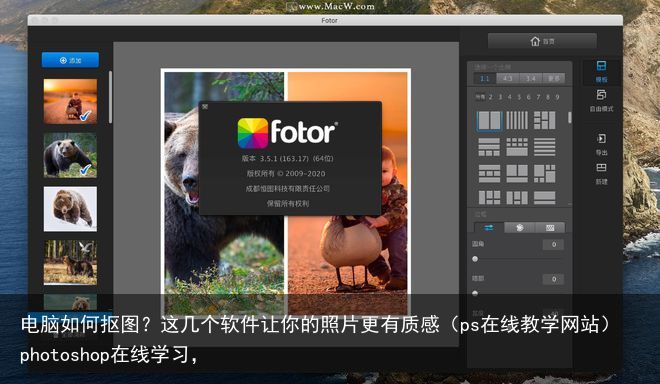
Task: Filter templates for 3 photos
Action: coord(500,97)
